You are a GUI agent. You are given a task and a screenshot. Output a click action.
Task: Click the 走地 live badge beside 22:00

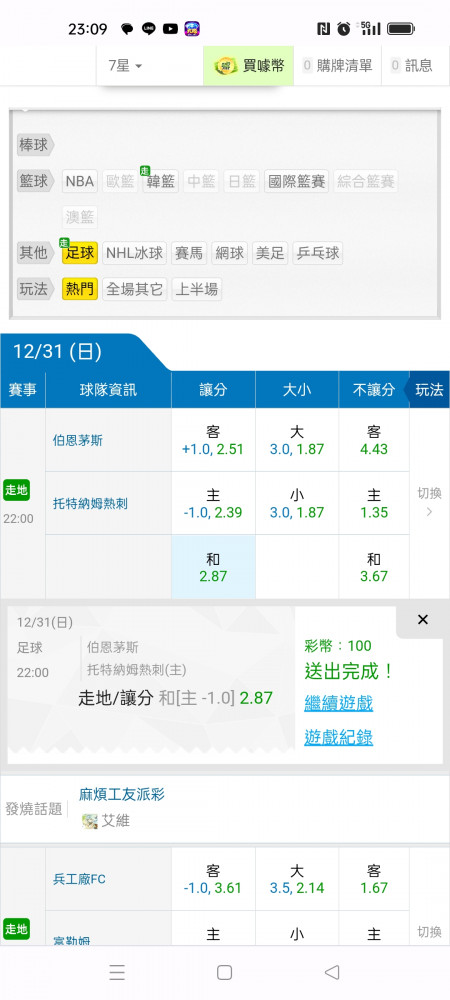17,490
